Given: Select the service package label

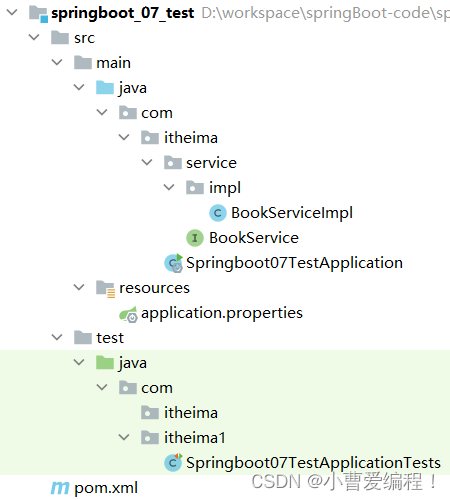Looking at the screenshot, I should click(x=211, y=163).
